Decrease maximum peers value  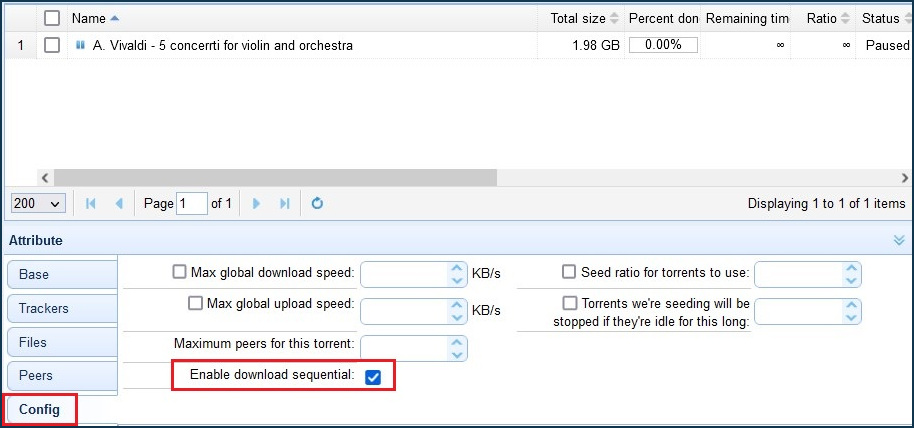tap(457, 355)
